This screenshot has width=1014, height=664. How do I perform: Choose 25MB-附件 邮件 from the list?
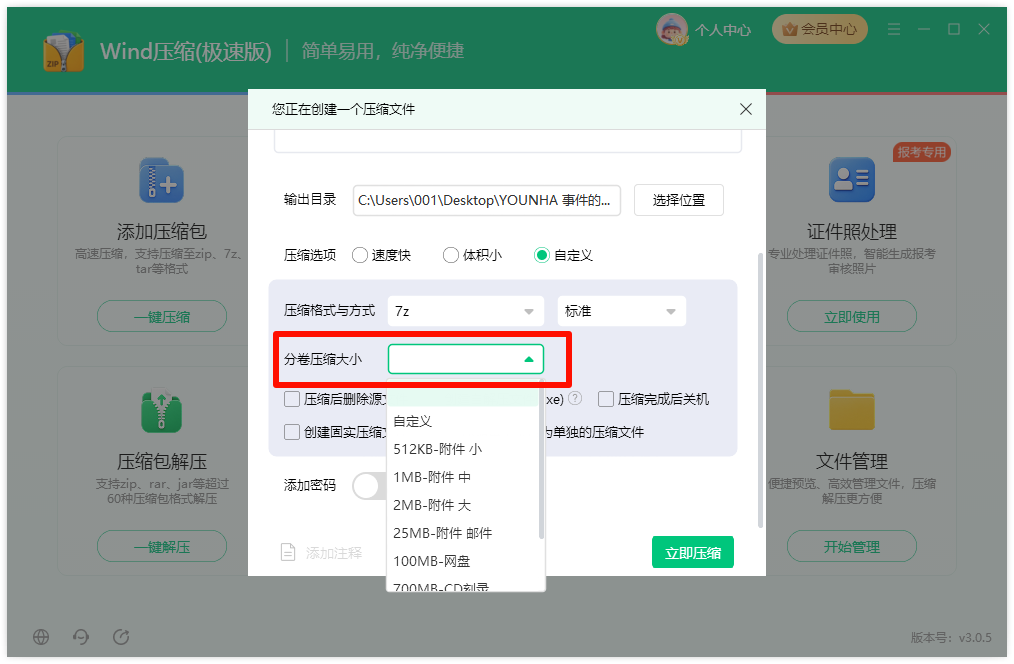click(463, 533)
